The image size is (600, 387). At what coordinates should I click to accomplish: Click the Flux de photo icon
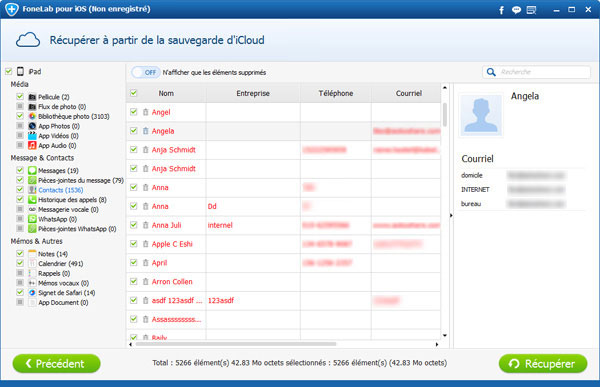click(x=32, y=106)
